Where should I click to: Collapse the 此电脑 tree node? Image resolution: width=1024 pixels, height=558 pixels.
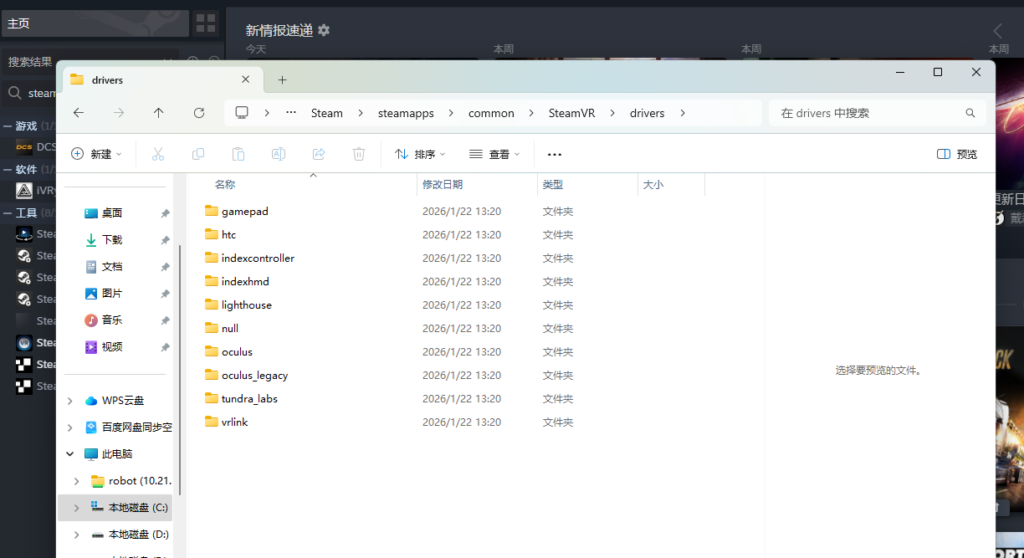click(x=70, y=454)
